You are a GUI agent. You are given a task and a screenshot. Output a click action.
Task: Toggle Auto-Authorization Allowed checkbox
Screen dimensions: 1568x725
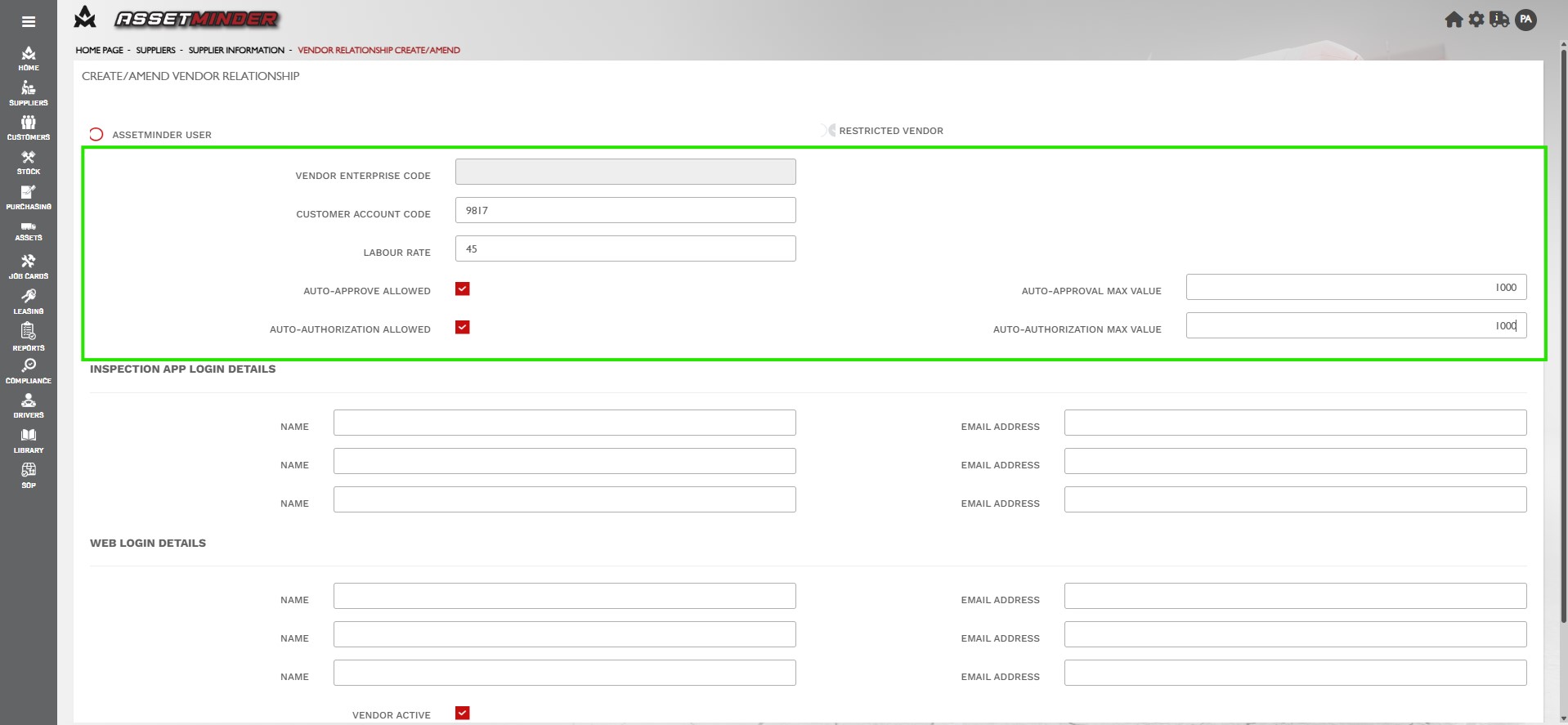463,327
